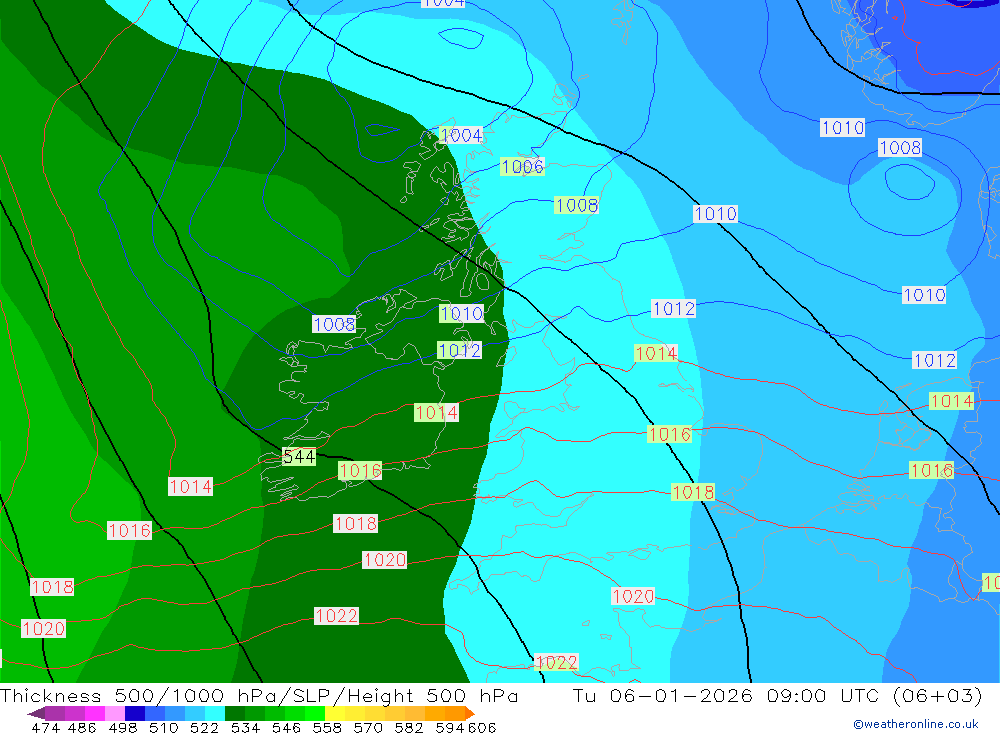The width and height of the screenshot is (1000, 733).
Task: Click the purple arrow tip starting the legend
Action: (x=36, y=713)
